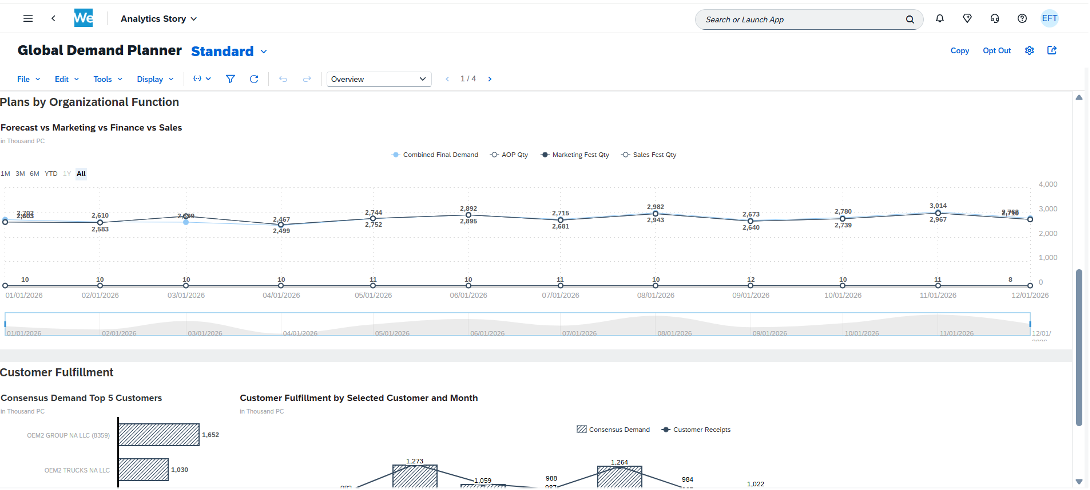Click the share export icon

pos(1052,50)
